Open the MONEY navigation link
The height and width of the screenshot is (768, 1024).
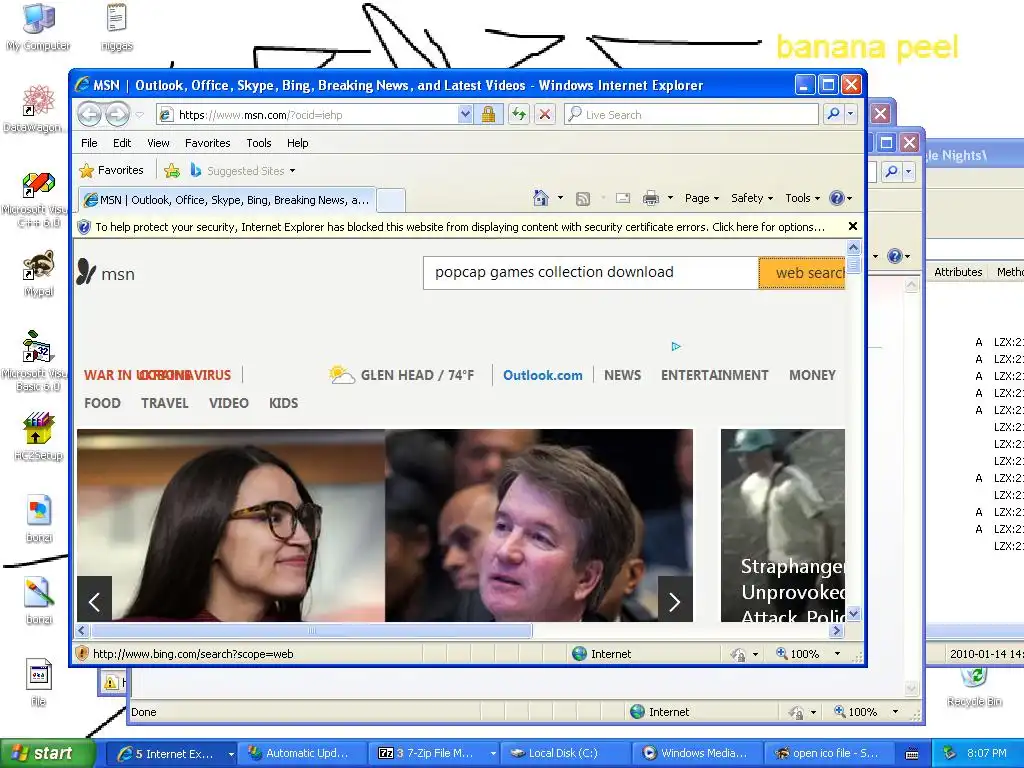[812, 376]
